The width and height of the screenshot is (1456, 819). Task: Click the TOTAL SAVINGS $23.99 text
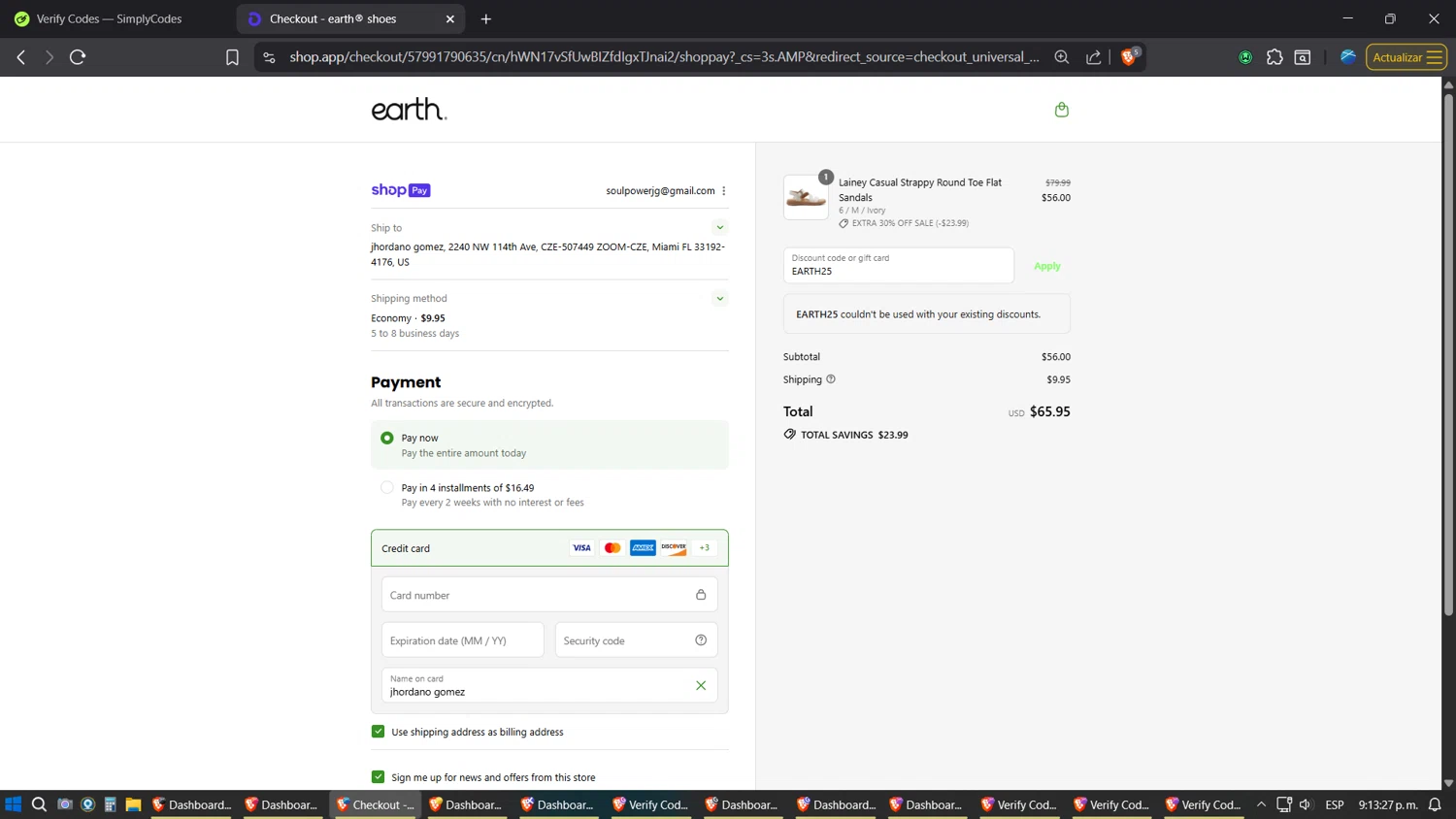point(854,435)
